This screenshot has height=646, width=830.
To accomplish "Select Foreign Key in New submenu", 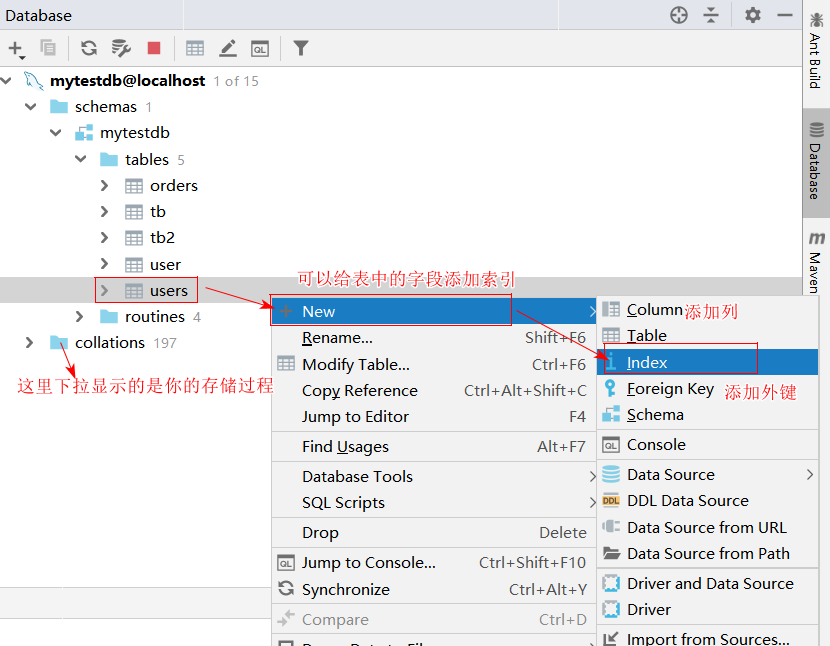I will pyautogui.click(x=708, y=389).
